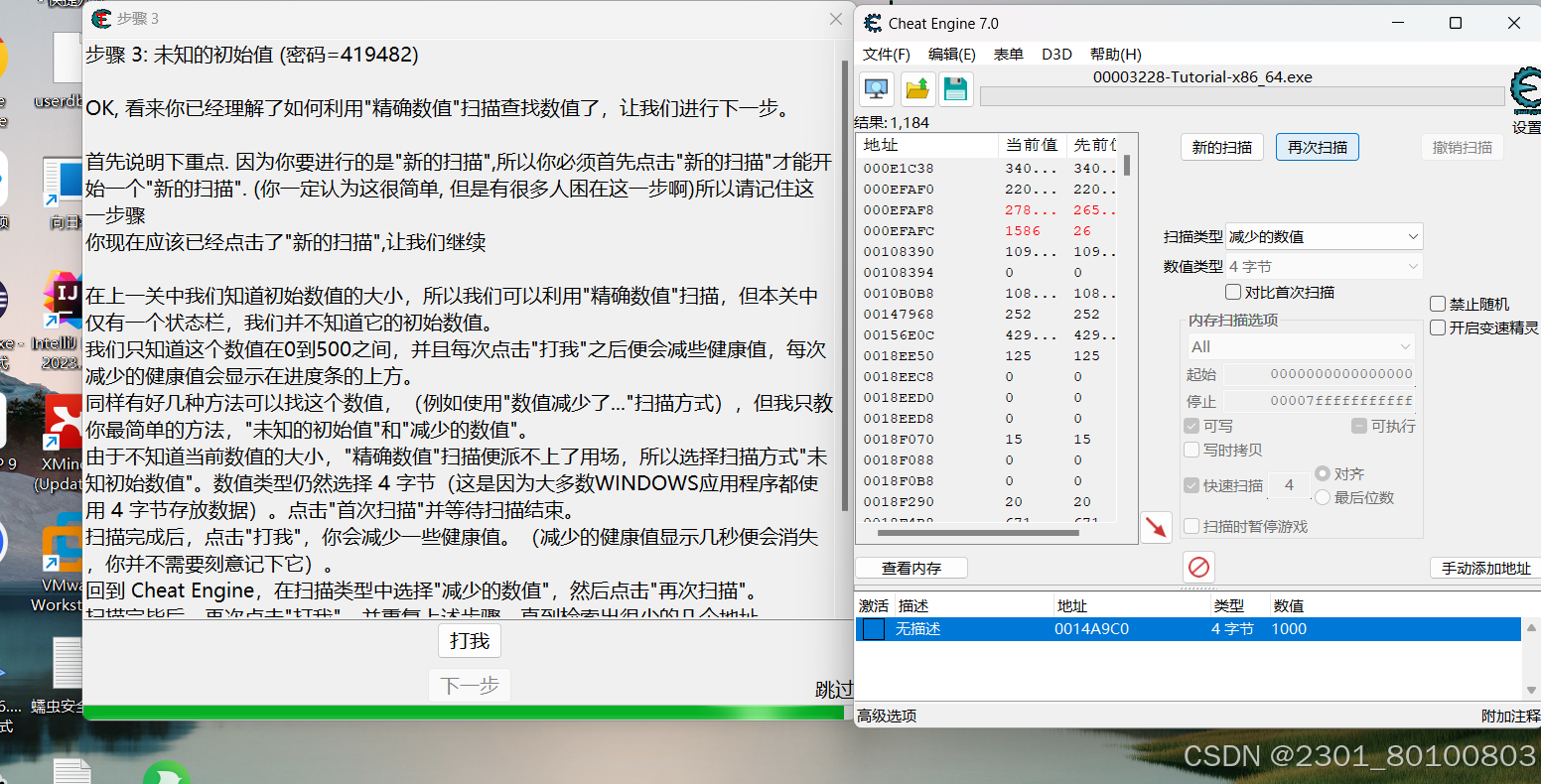Open the 帮助(H) menu

pos(1115,54)
